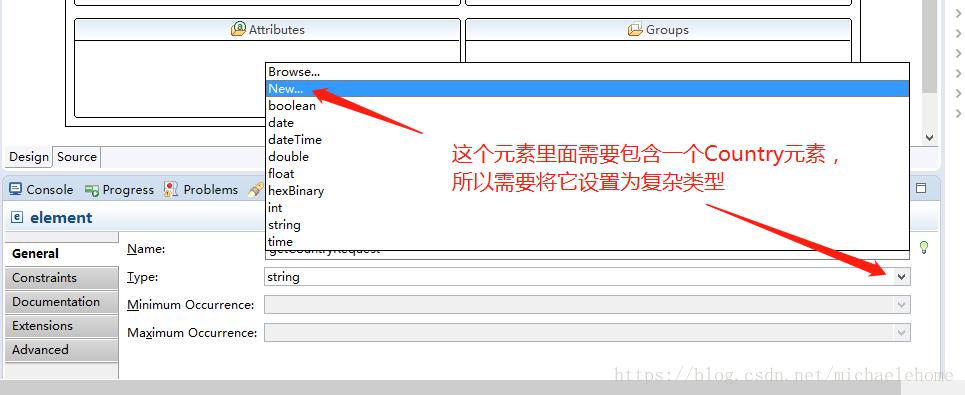Open the Problems view tab
Viewport: 965px width, 395px height.
coord(201,190)
